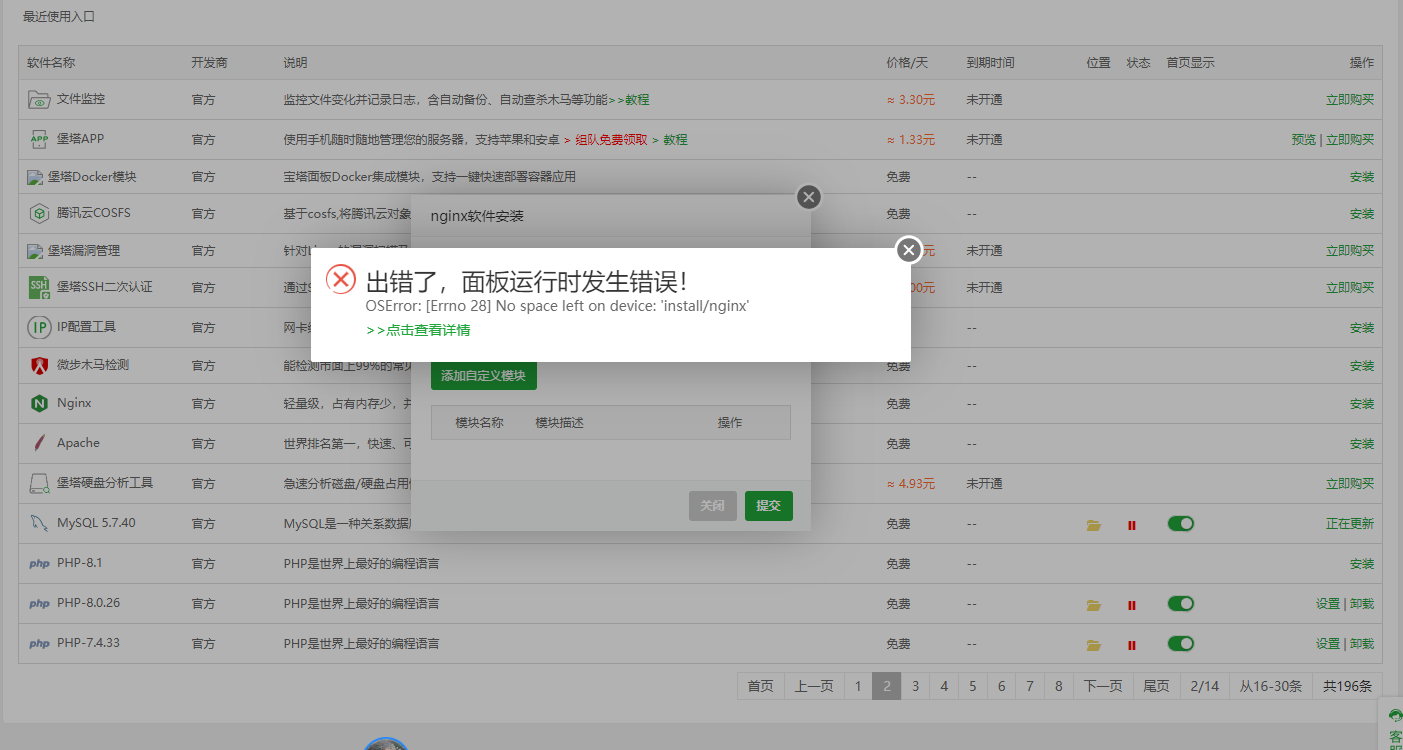Click the PHP-7.4.33 php icon
This screenshot has width=1403, height=750.
(39, 644)
